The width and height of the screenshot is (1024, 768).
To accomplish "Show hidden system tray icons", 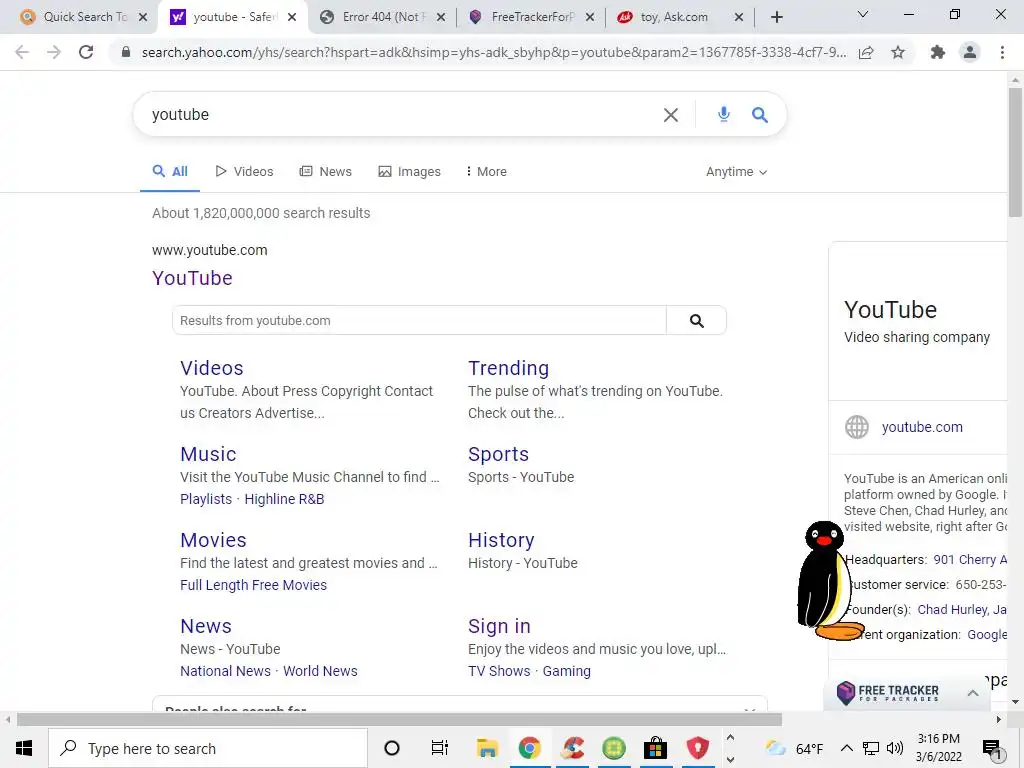I will coord(846,748).
